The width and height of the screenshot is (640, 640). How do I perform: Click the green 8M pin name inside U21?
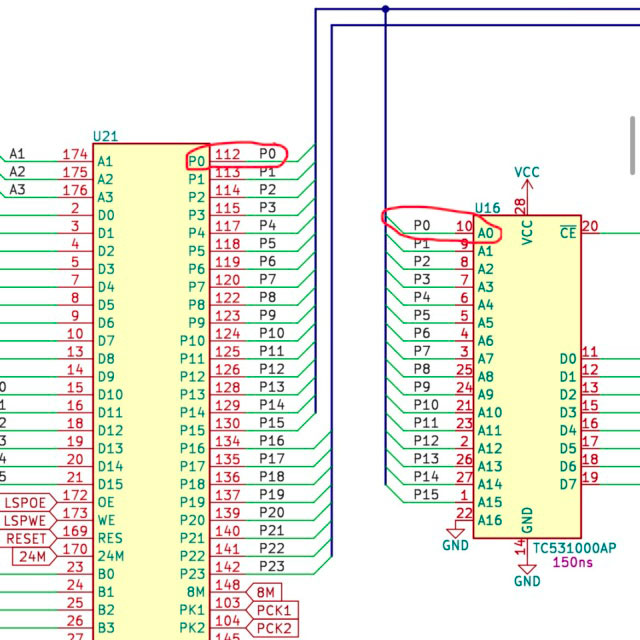pos(196,592)
